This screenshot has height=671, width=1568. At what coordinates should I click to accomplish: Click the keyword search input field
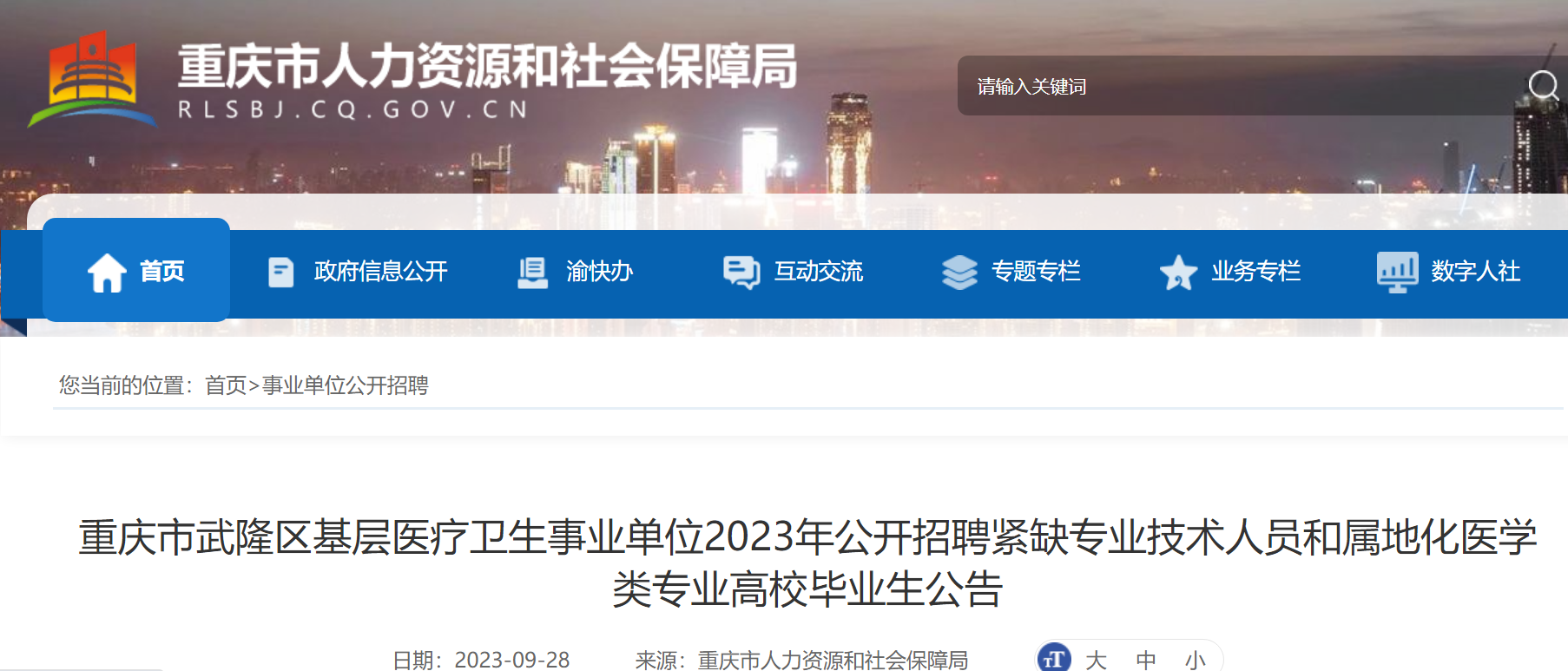click(x=1242, y=86)
